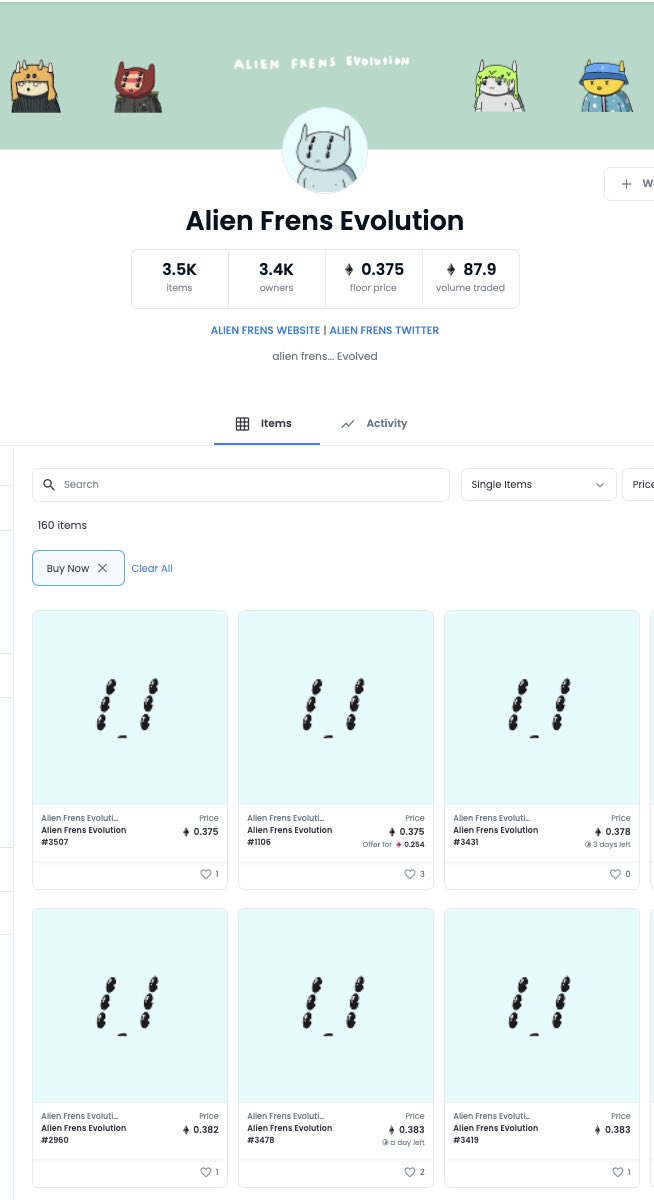Click the 0.375 floor price stat
654x1200 pixels.
tap(374, 278)
